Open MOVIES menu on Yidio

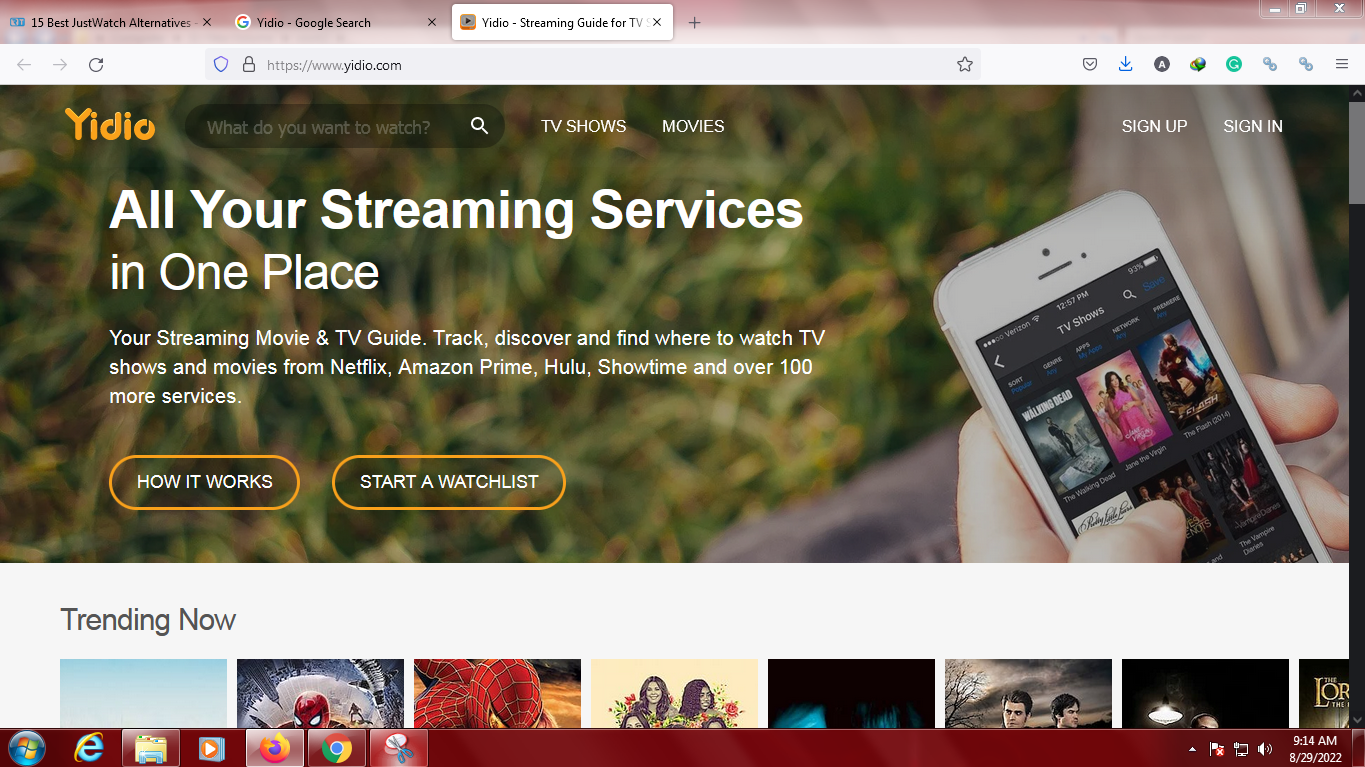[x=693, y=126]
